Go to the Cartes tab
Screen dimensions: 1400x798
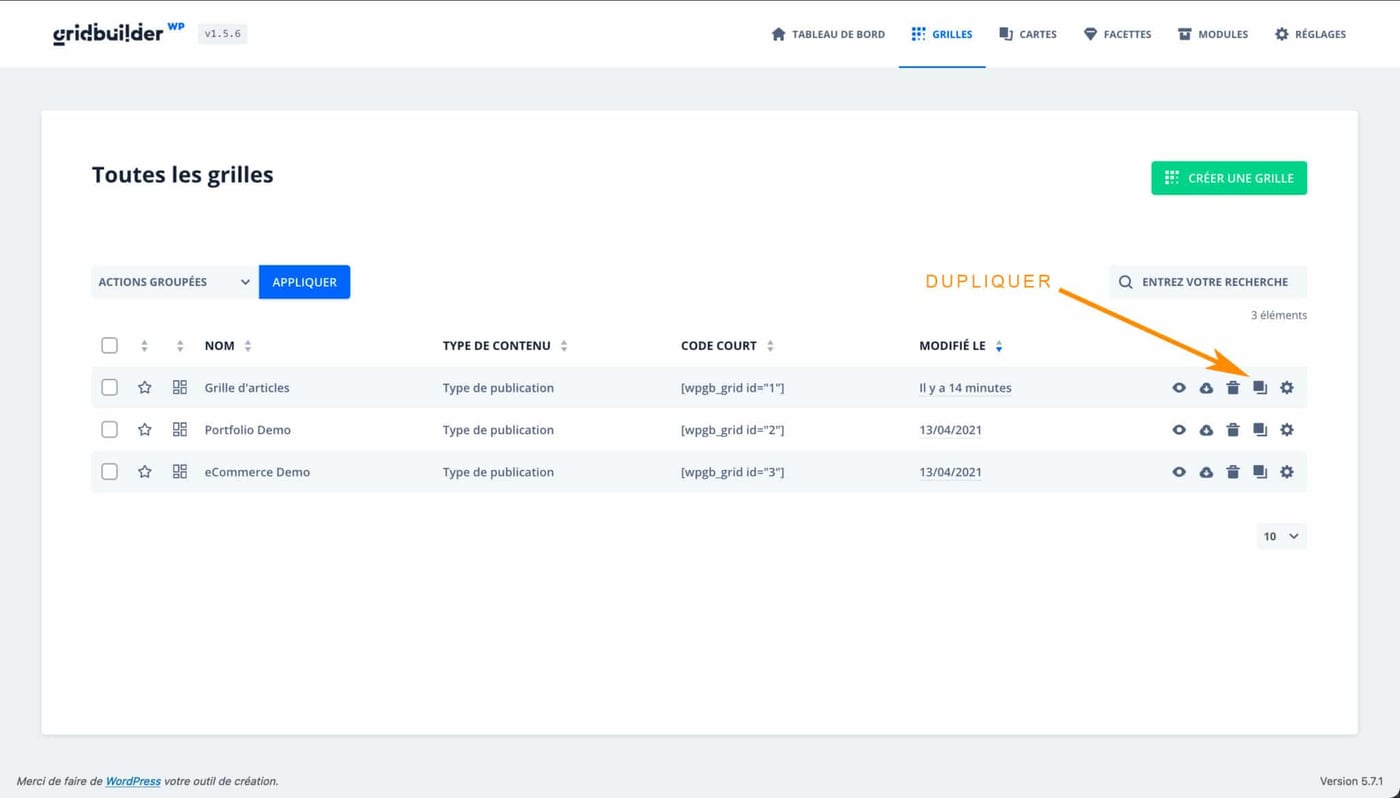1028,34
